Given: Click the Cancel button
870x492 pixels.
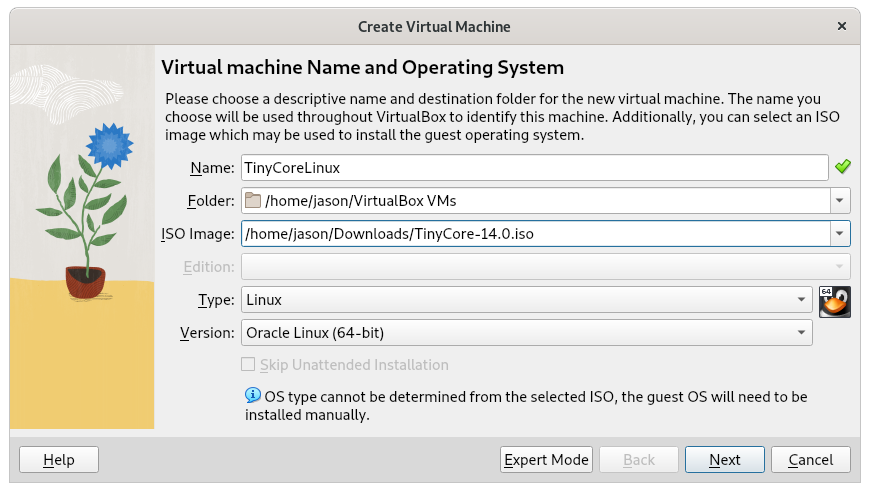Looking at the screenshot, I should pyautogui.click(x=811, y=460).
